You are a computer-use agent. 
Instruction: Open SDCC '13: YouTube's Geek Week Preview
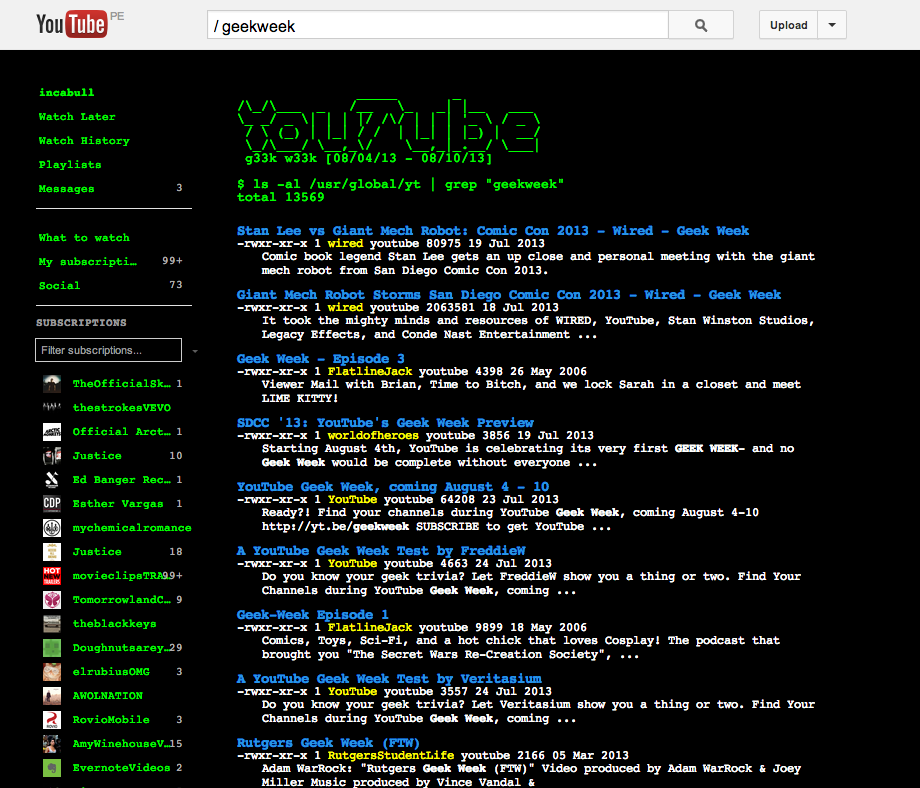click(385, 422)
